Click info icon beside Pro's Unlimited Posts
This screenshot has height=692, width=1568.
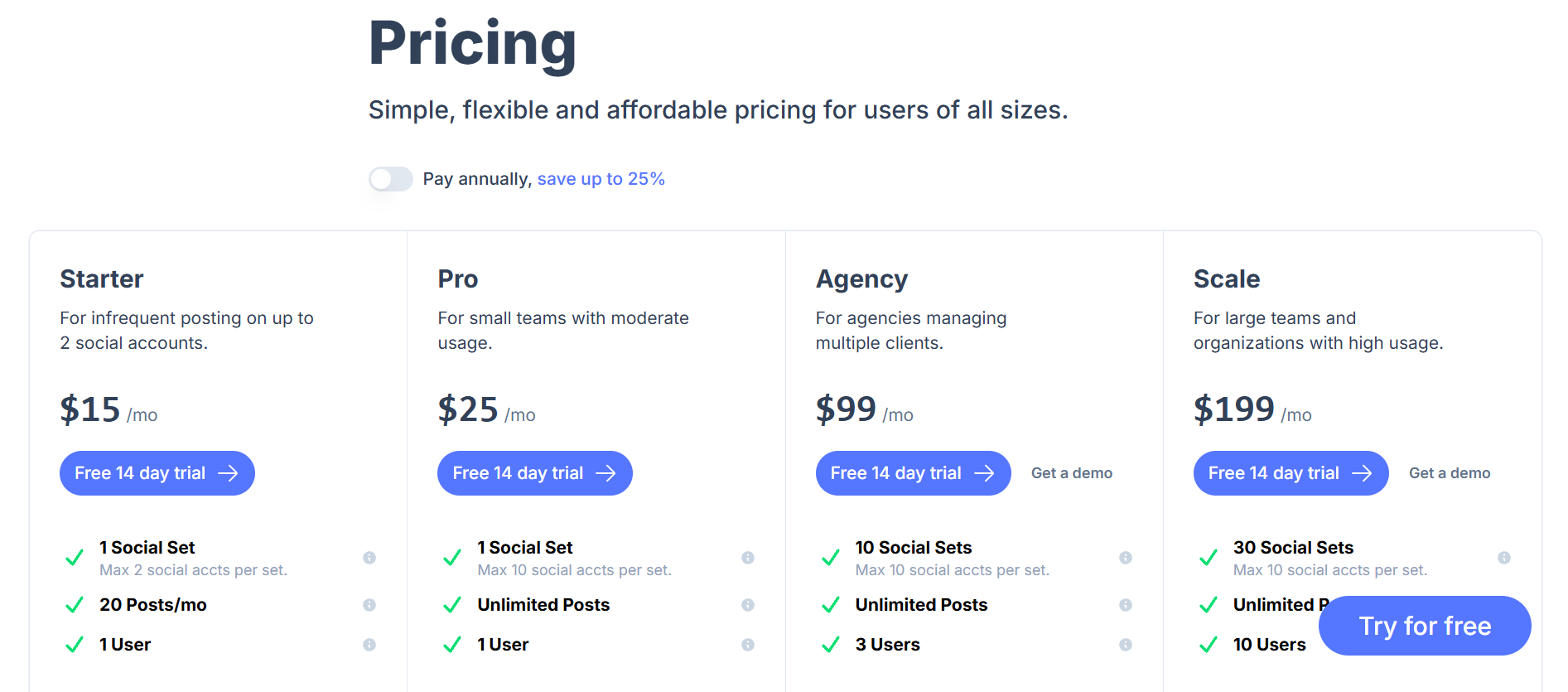[x=748, y=605]
